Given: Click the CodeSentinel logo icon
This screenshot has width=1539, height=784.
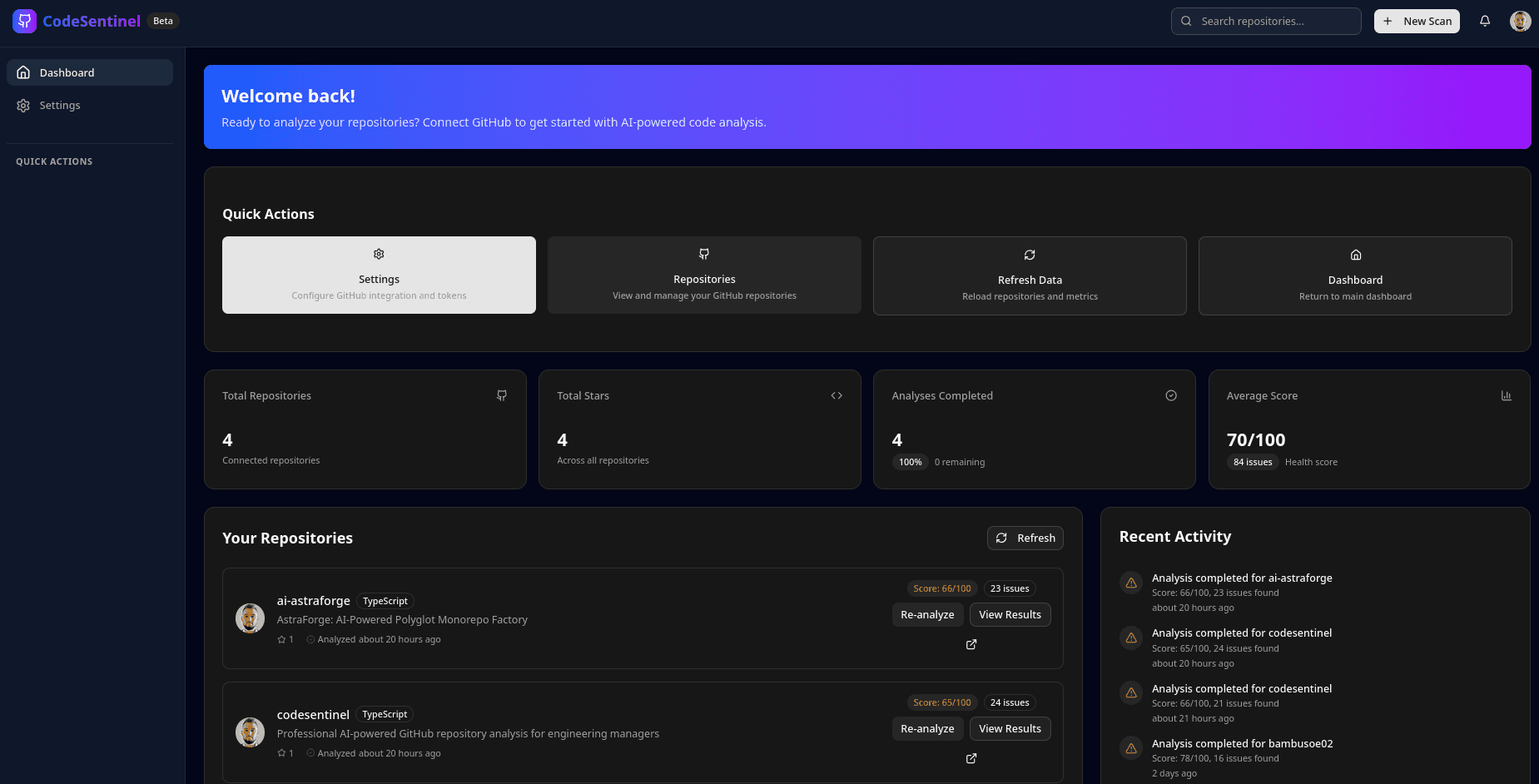Looking at the screenshot, I should [24, 21].
